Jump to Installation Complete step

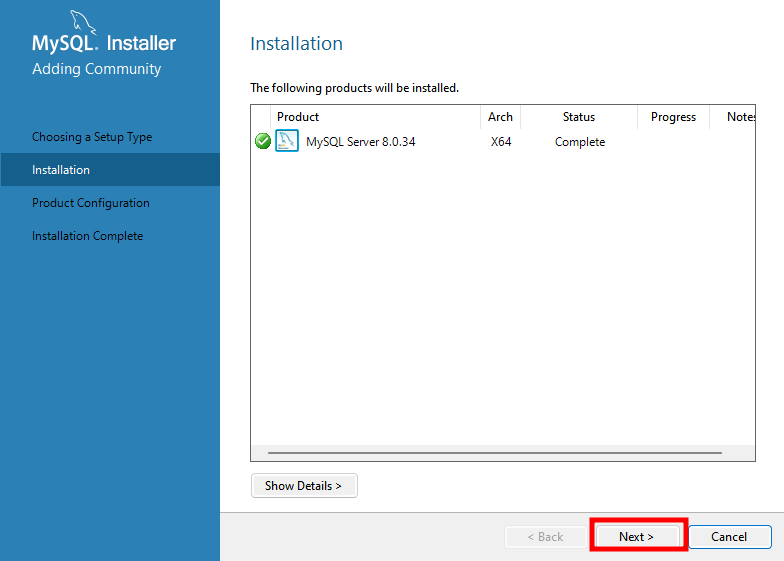(88, 236)
